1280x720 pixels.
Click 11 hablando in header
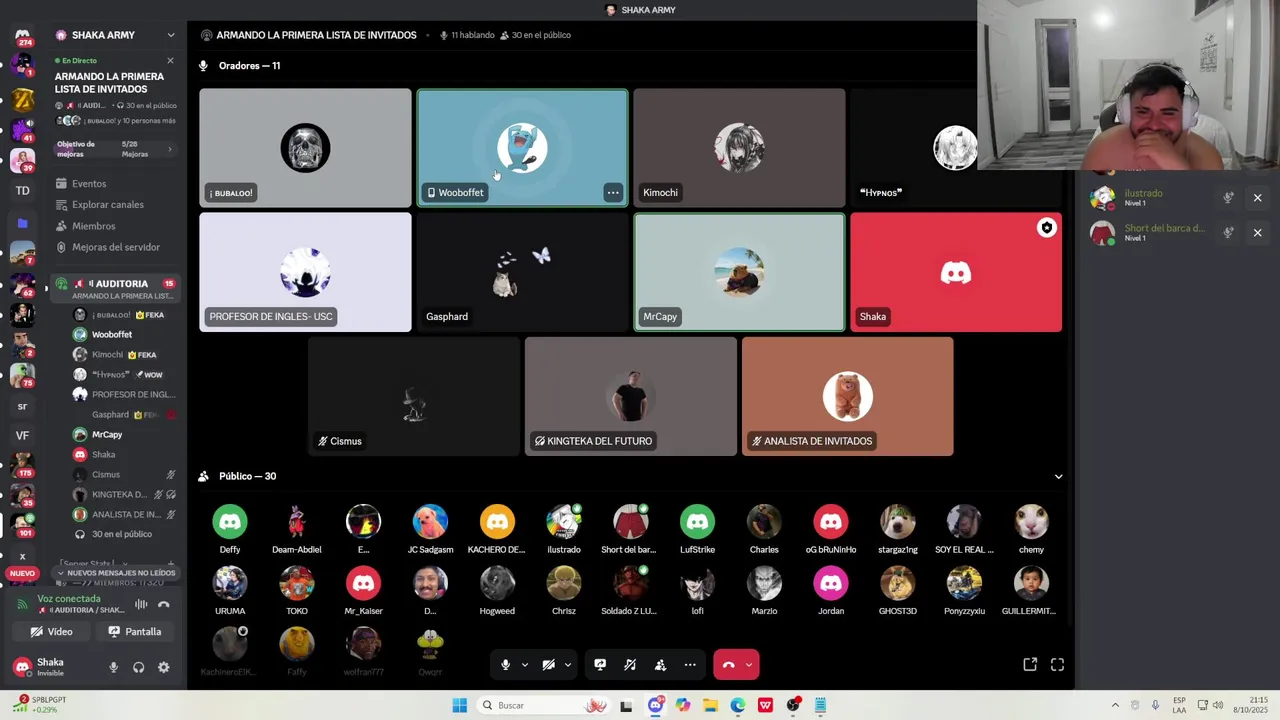coord(467,35)
